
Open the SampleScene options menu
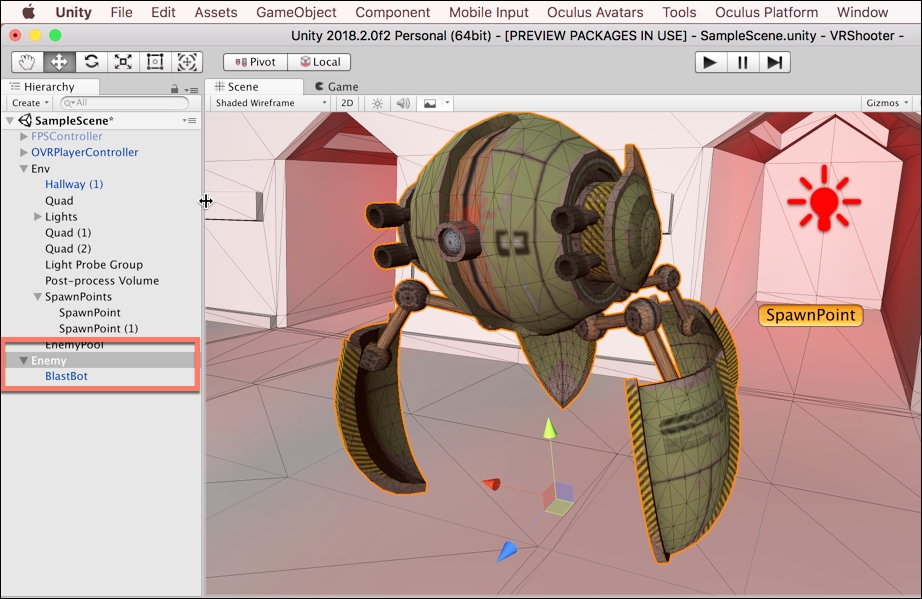pyautogui.click(x=189, y=121)
